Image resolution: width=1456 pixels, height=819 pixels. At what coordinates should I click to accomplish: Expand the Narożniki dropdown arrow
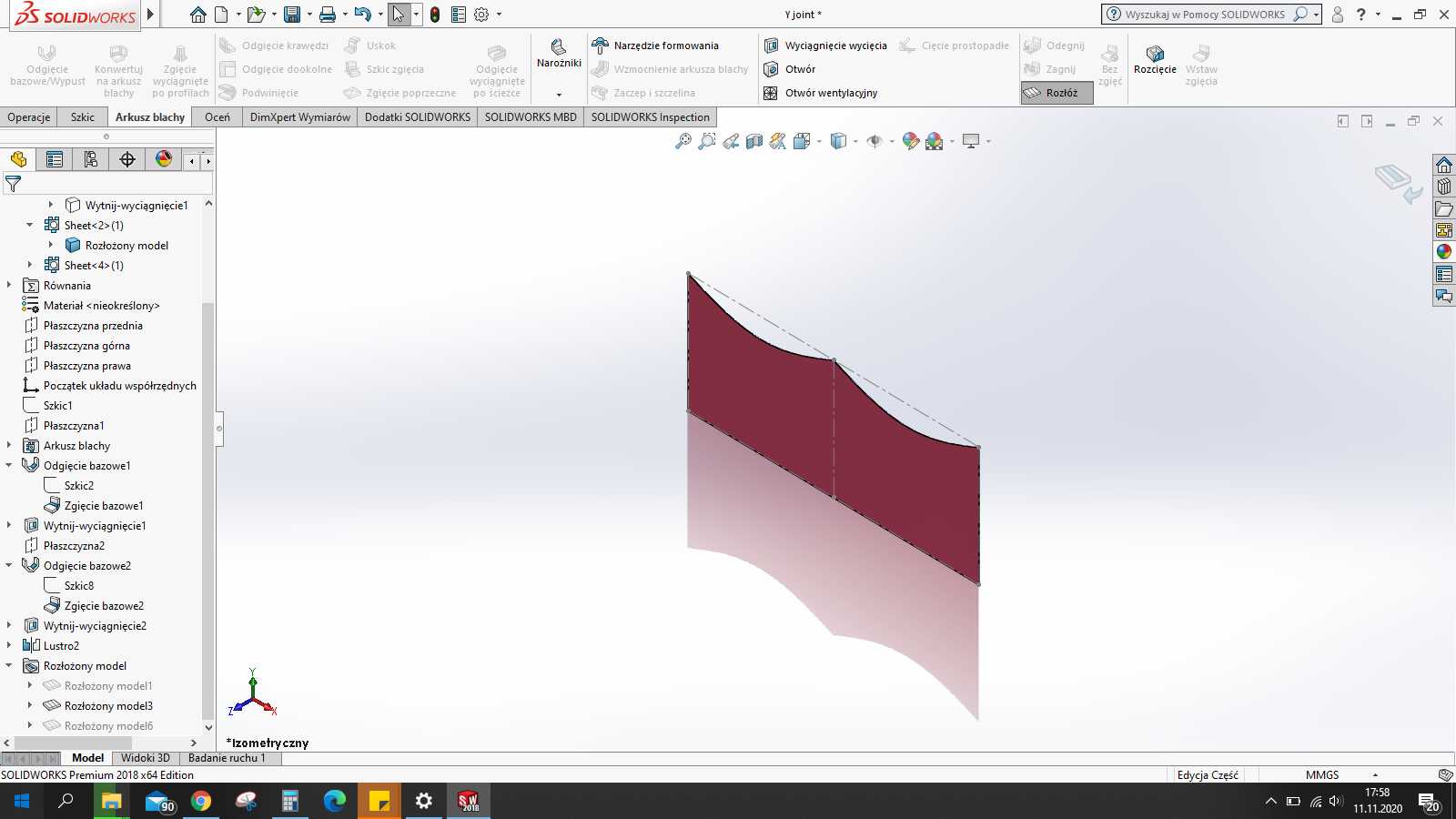(x=559, y=95)
